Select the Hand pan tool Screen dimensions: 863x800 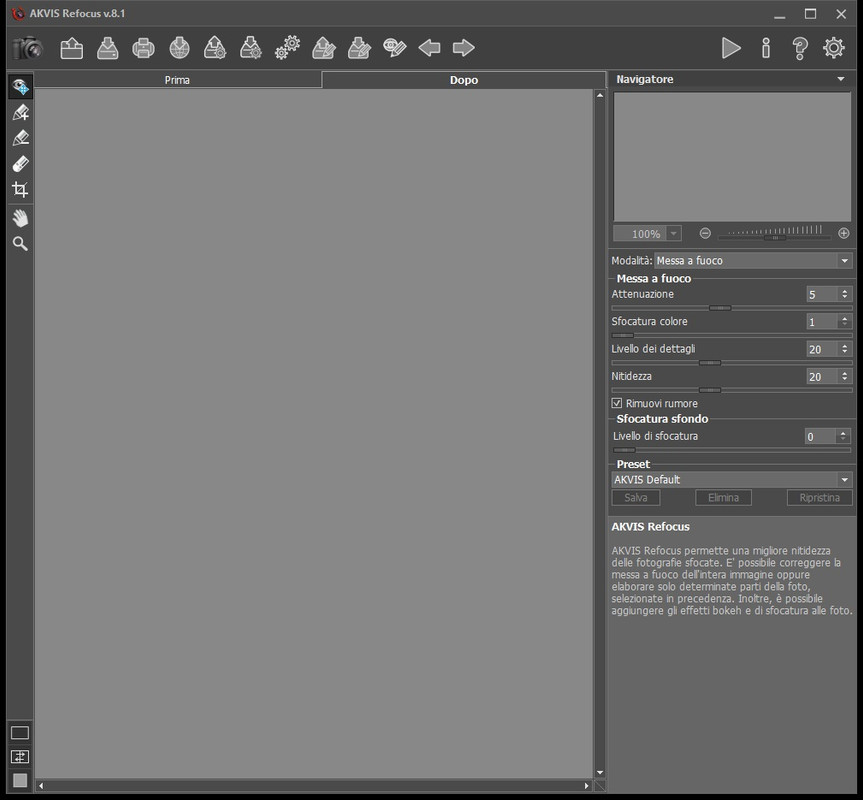pyautogui.click(x=20, y=218)
